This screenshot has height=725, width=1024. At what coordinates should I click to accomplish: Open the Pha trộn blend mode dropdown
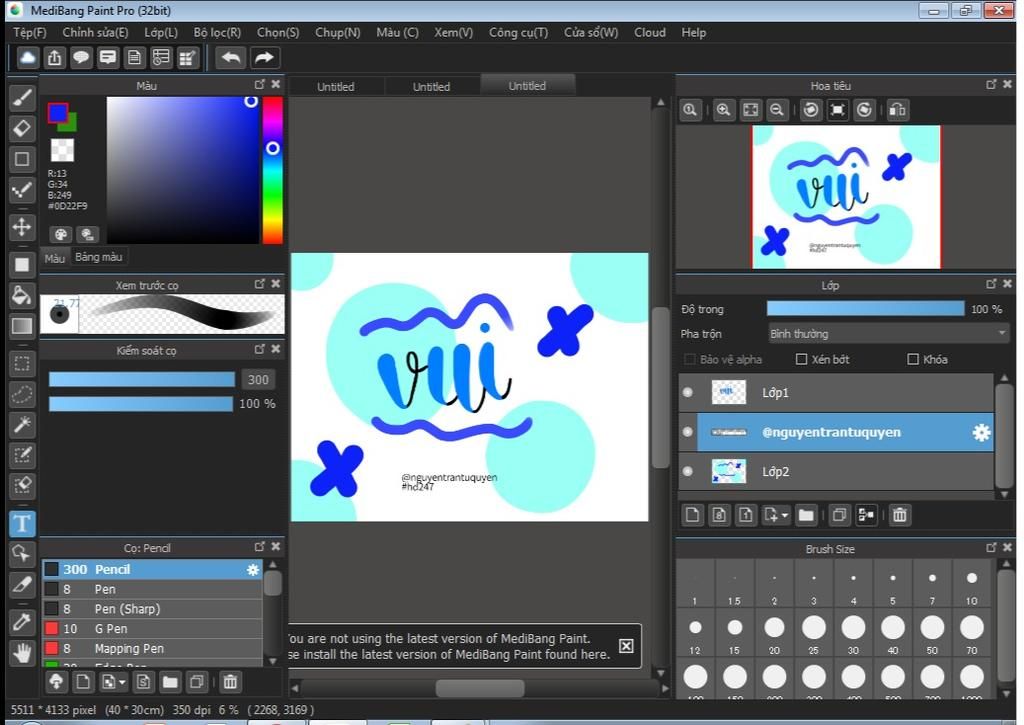[889, 334]
